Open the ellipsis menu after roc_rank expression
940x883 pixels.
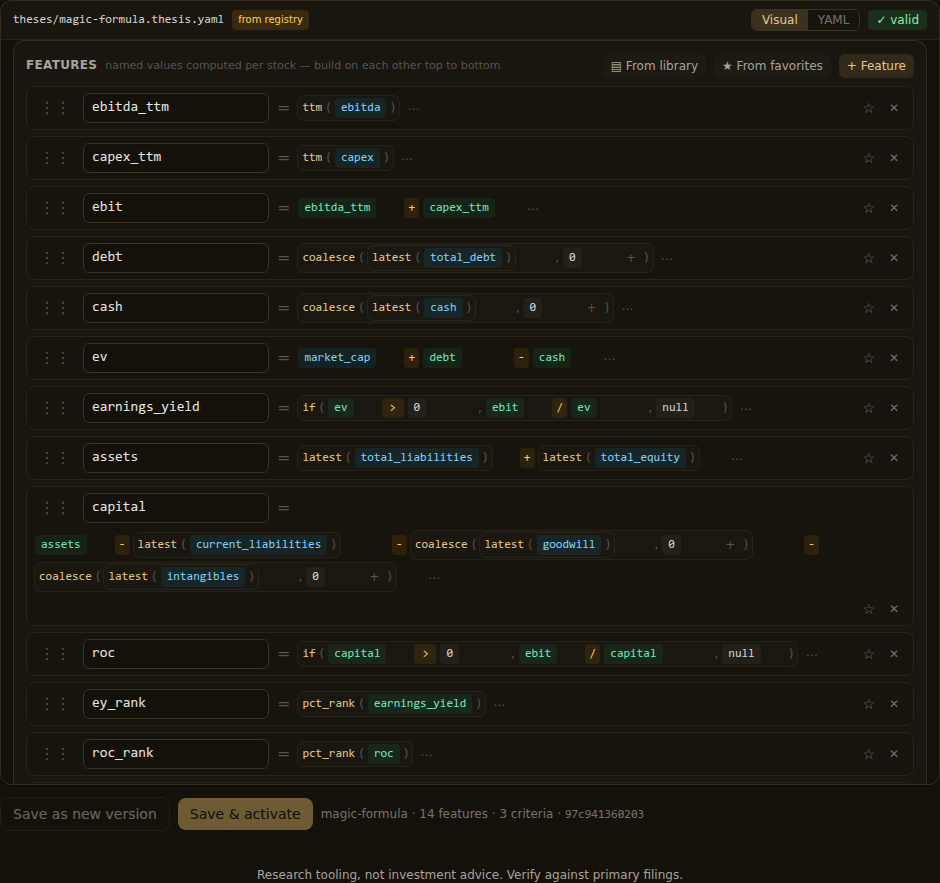[x=426, y=755]
